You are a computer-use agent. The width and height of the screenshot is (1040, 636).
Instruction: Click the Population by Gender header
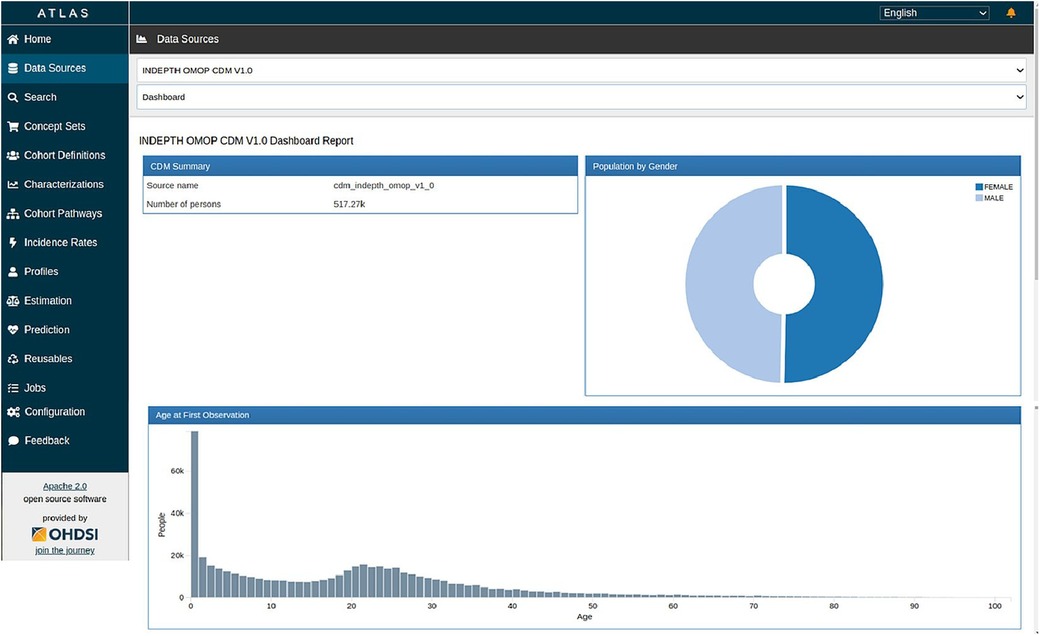803,166
